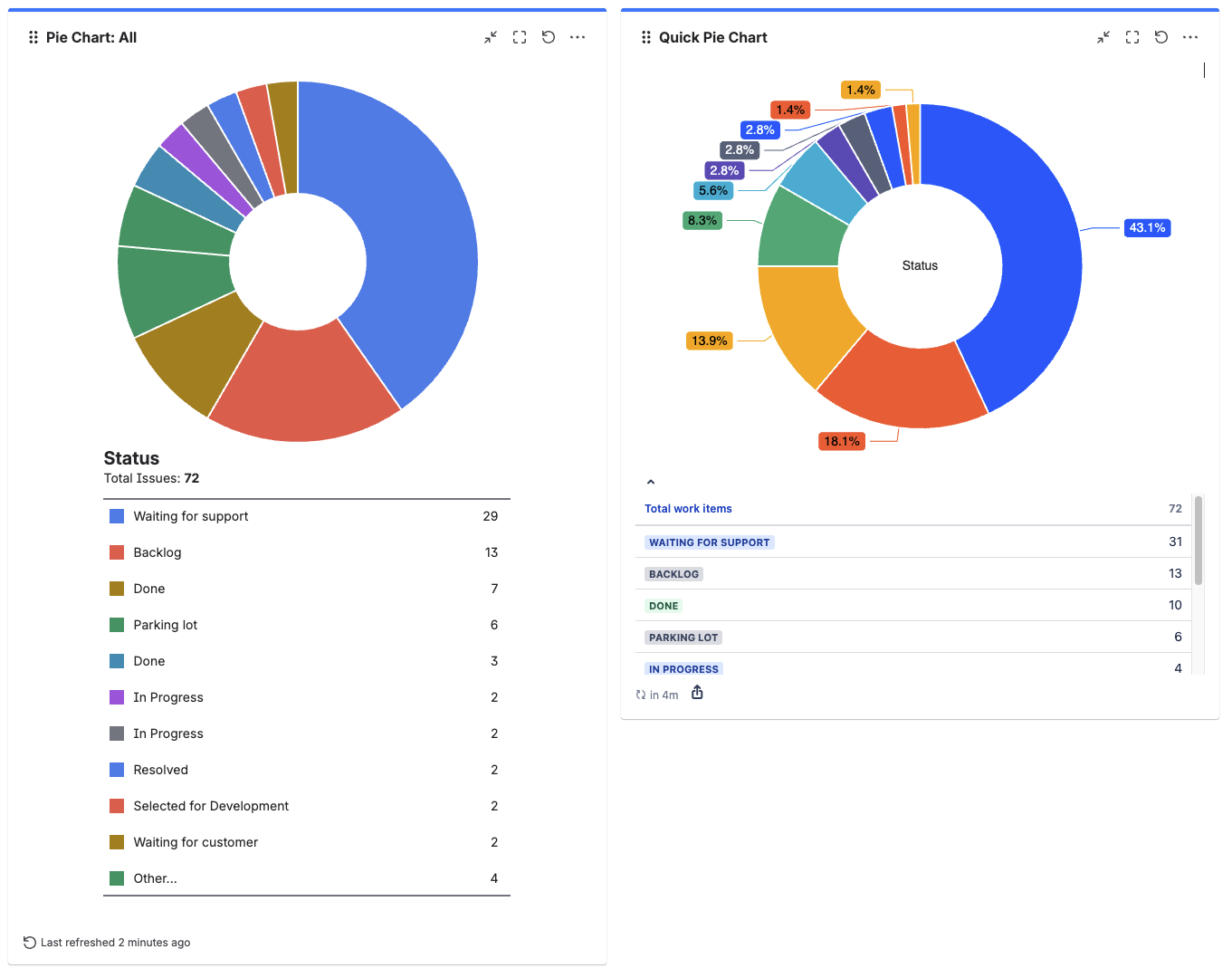Open the Pie Chart: All more options menu
The width and height of the screenshot is (1232, 978).
[578, 37]
